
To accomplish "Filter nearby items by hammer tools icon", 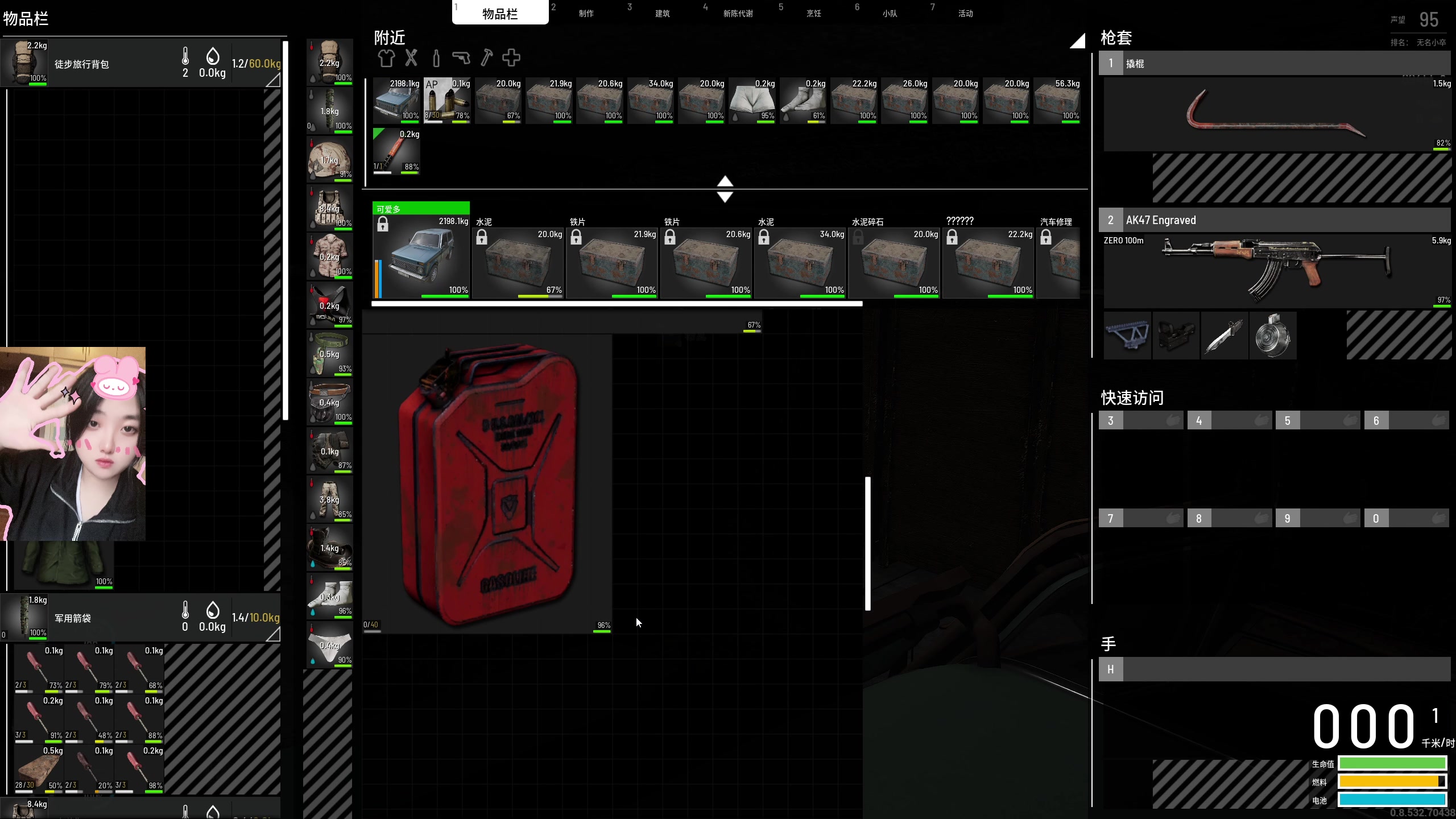I will [x=486, y=58].
